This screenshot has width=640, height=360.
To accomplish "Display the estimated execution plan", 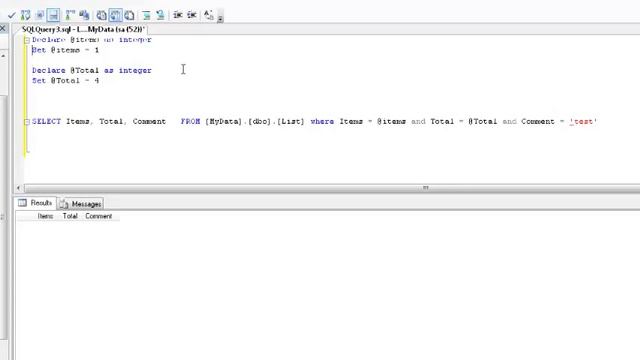I will (x=26, y=15).
